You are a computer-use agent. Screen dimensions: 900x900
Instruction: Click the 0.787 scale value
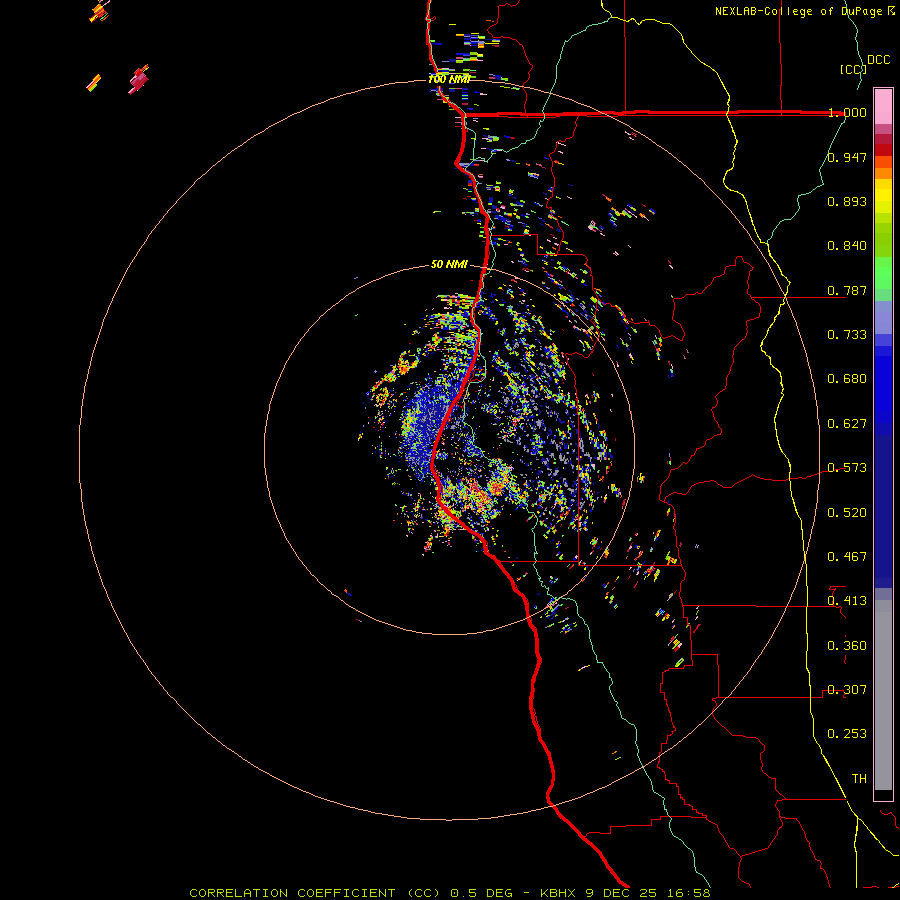tap(847, 290)
